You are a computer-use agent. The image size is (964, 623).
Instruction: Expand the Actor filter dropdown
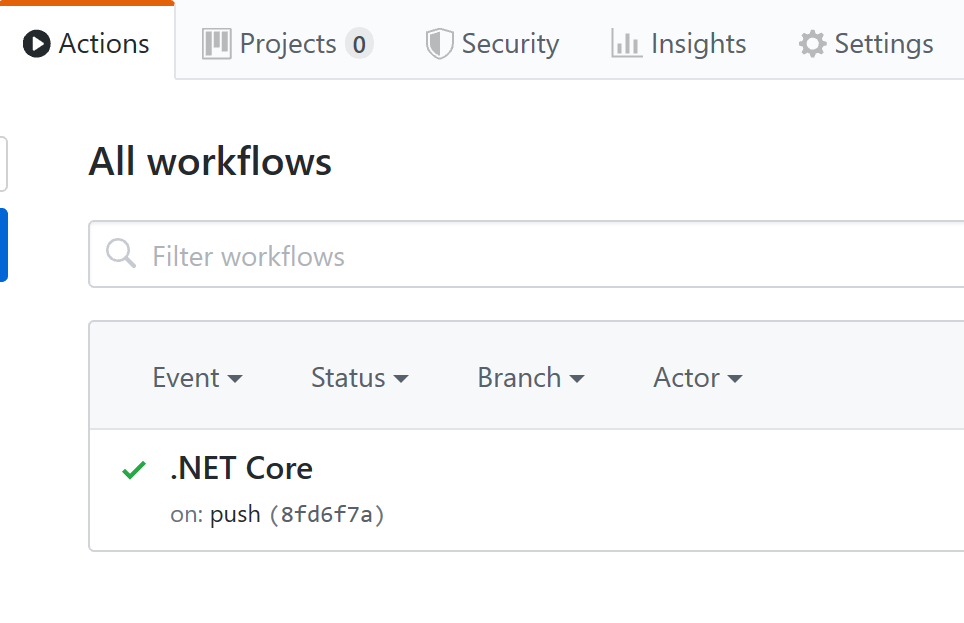click(x=697, y=378)
